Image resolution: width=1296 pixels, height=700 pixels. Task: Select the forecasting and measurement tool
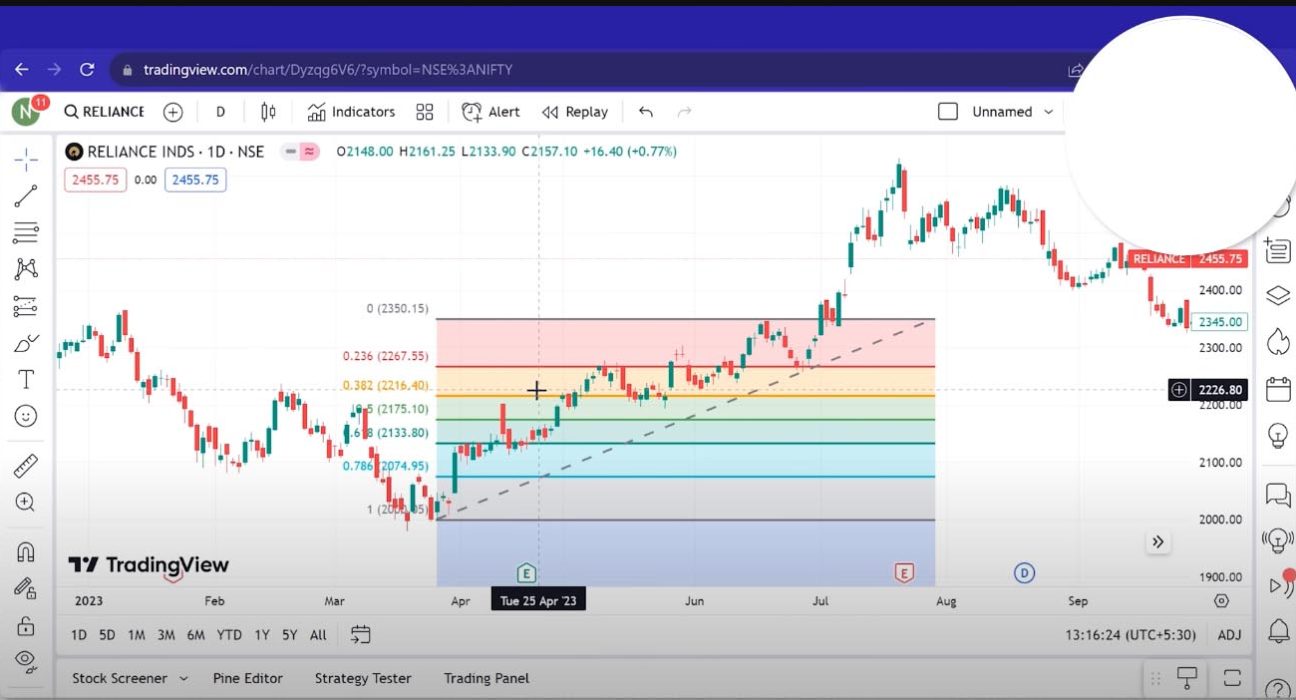pyautogui.click(x=26, y=307)
